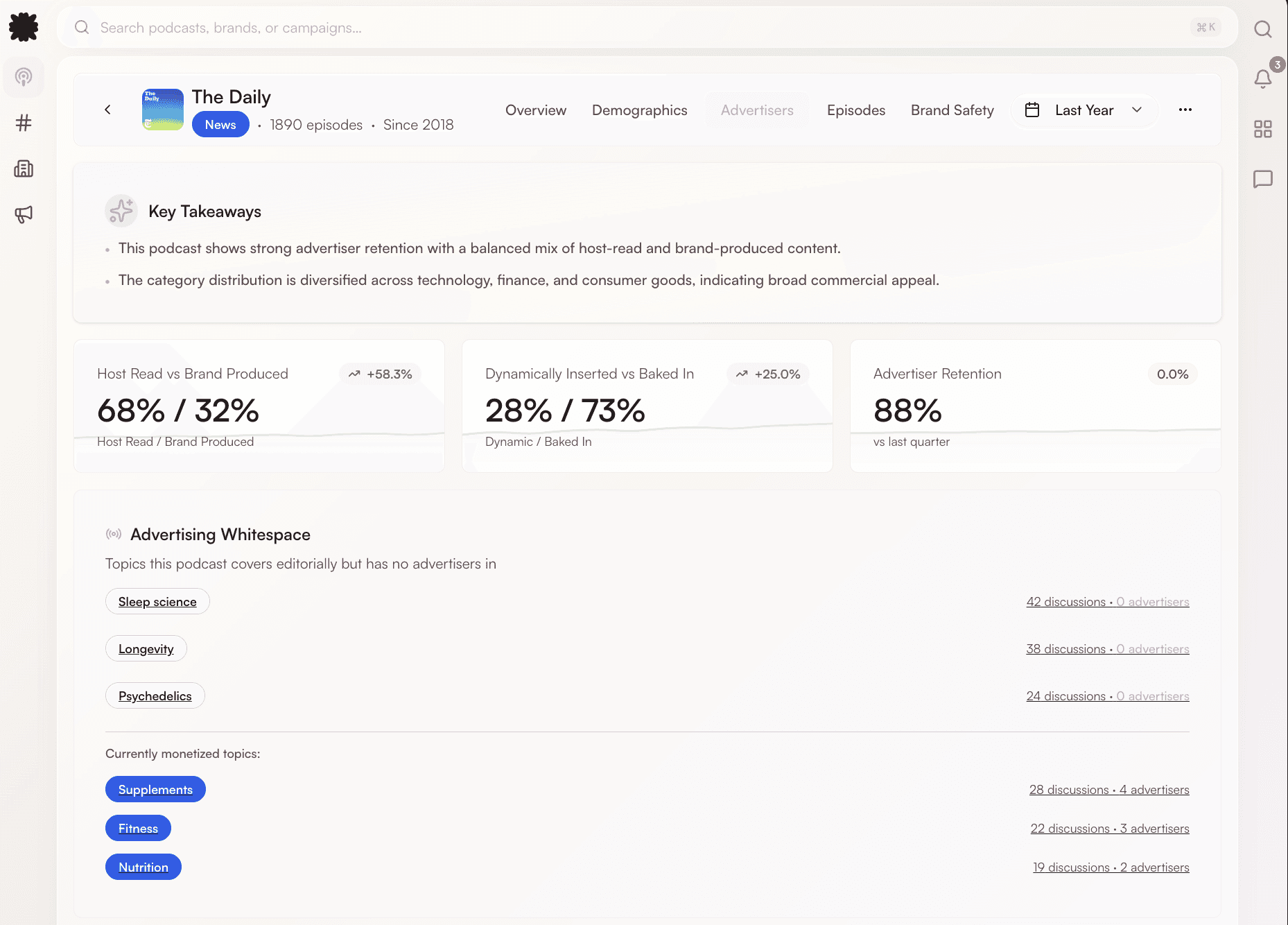Screen dimensions: 1288x925
Task: Click the 19 discussions · 2 advertisers link
Action: pyautogui.click(x=1111, y=867)
